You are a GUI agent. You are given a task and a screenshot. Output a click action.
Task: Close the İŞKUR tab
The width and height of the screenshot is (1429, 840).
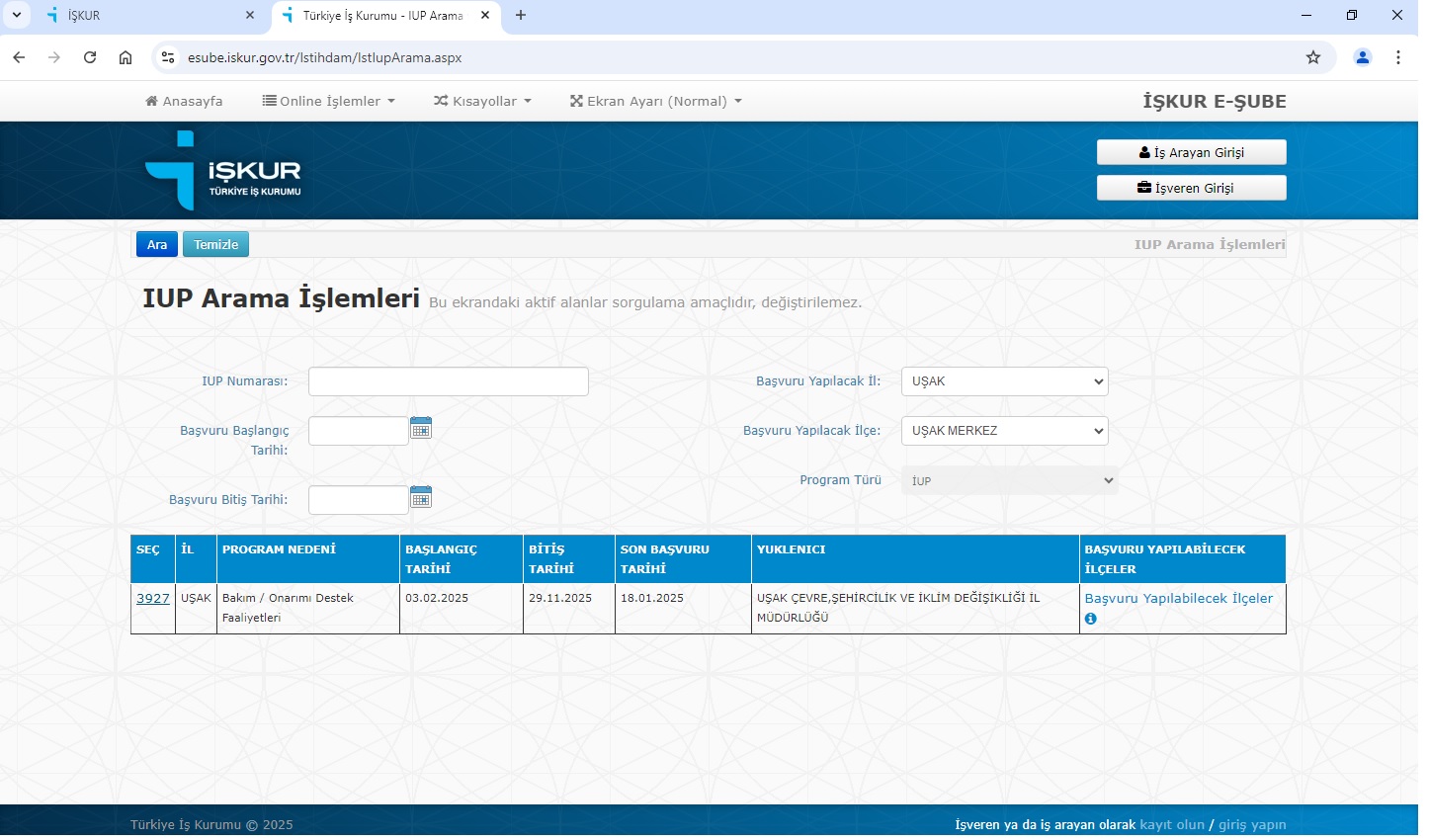250,15
